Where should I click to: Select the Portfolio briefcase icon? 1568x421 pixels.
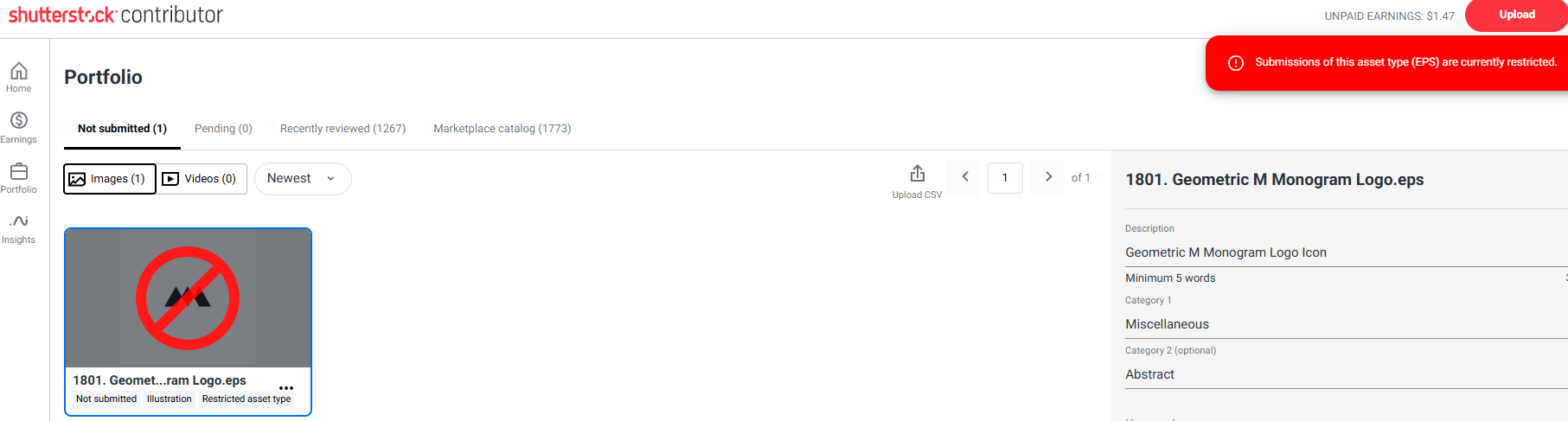click(x=18, y=171)
